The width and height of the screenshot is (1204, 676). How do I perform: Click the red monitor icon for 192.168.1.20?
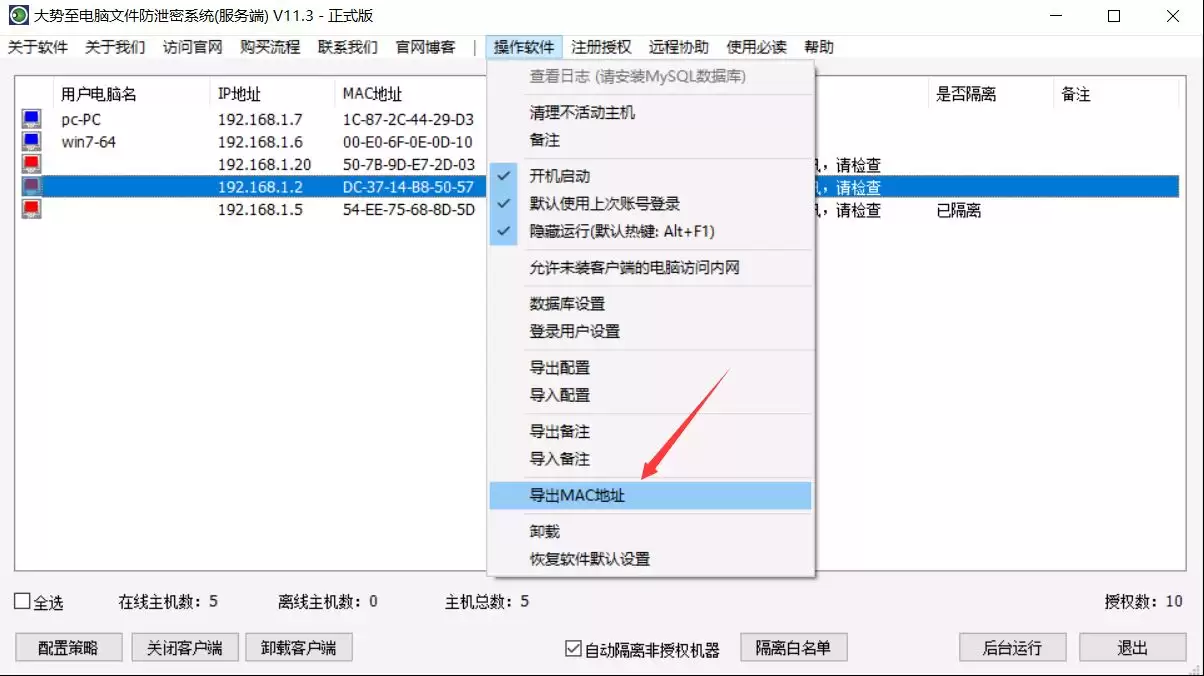pos(31,164)
